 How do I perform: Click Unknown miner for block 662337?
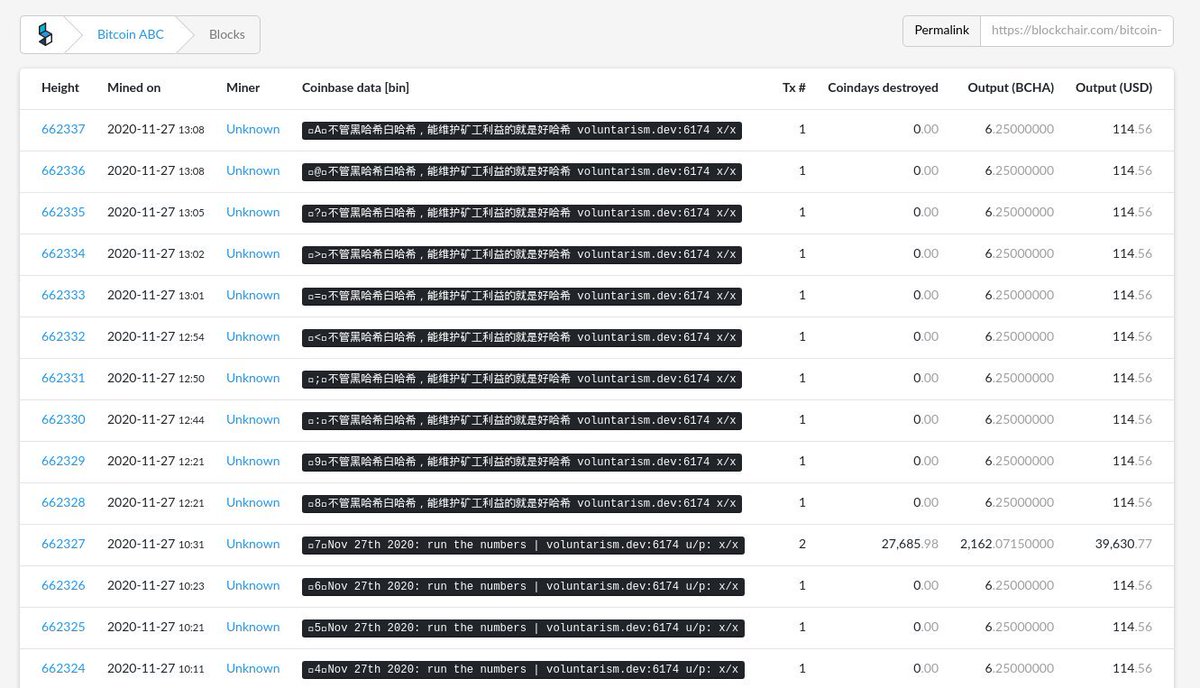[x=253, y=129]
